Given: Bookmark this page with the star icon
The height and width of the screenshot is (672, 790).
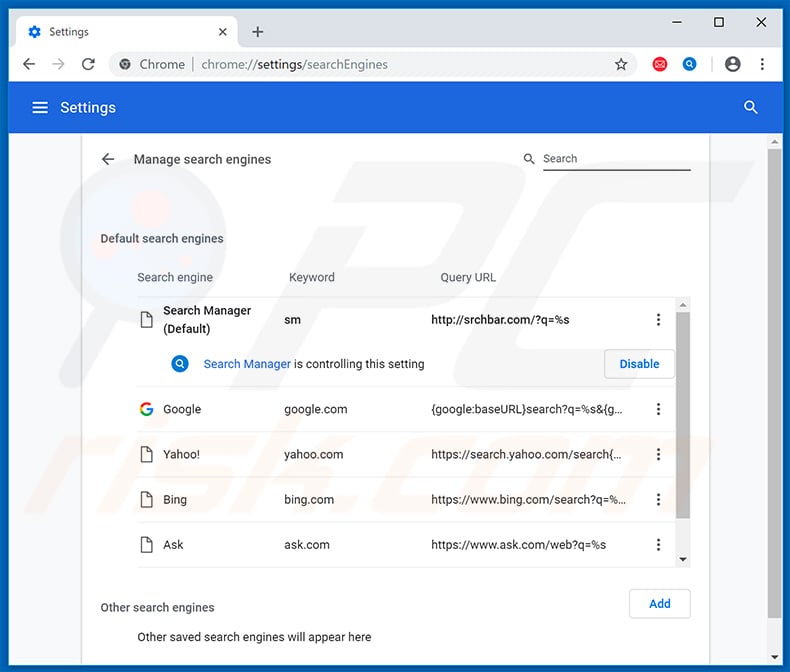Looking at the screenshot, I should pyautogui.click(x=621, y=64).
